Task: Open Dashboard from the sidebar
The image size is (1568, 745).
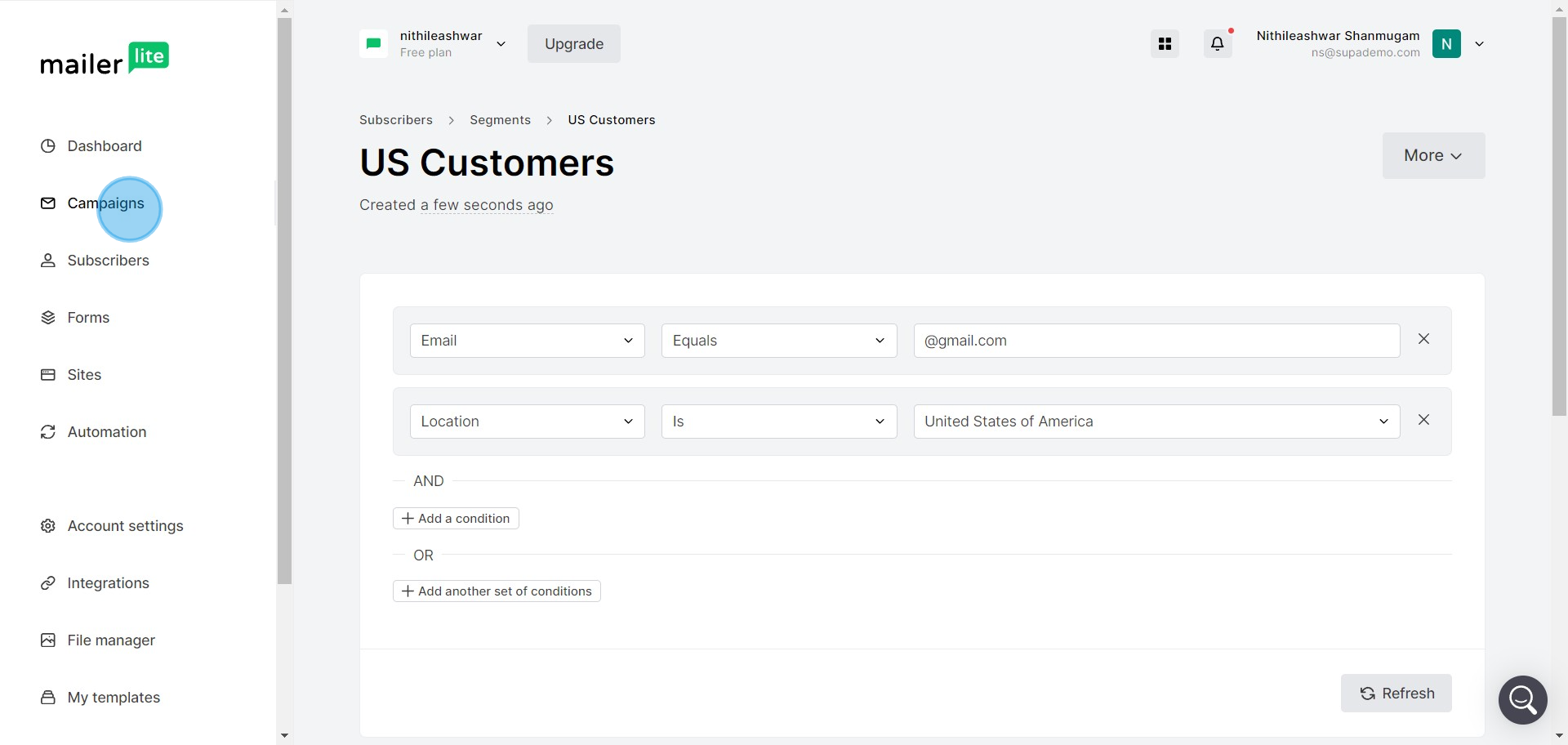Action: point(91,146)
